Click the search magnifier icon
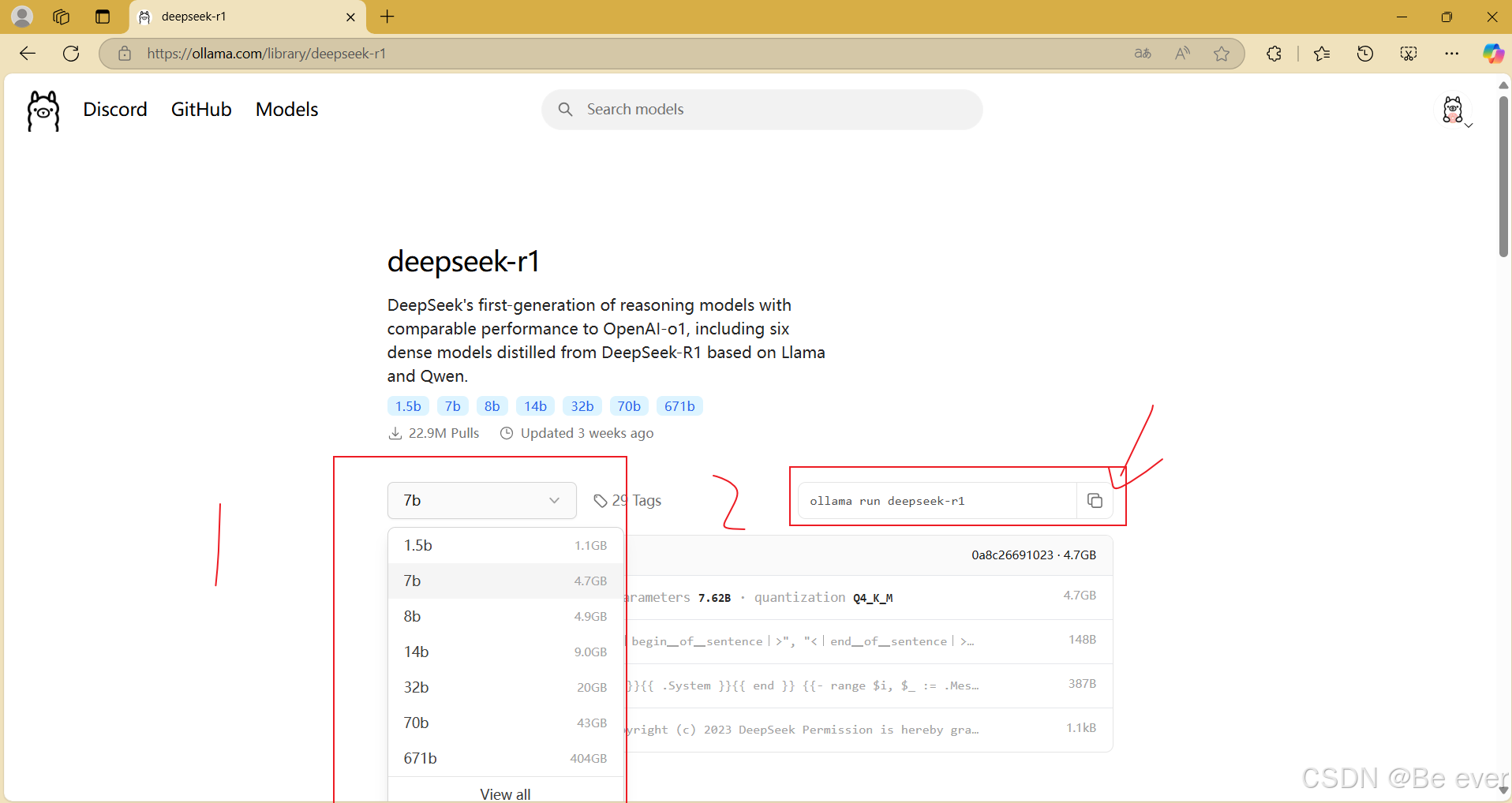The width and height of the screenshot is (1512, 803). click(566, 109)
